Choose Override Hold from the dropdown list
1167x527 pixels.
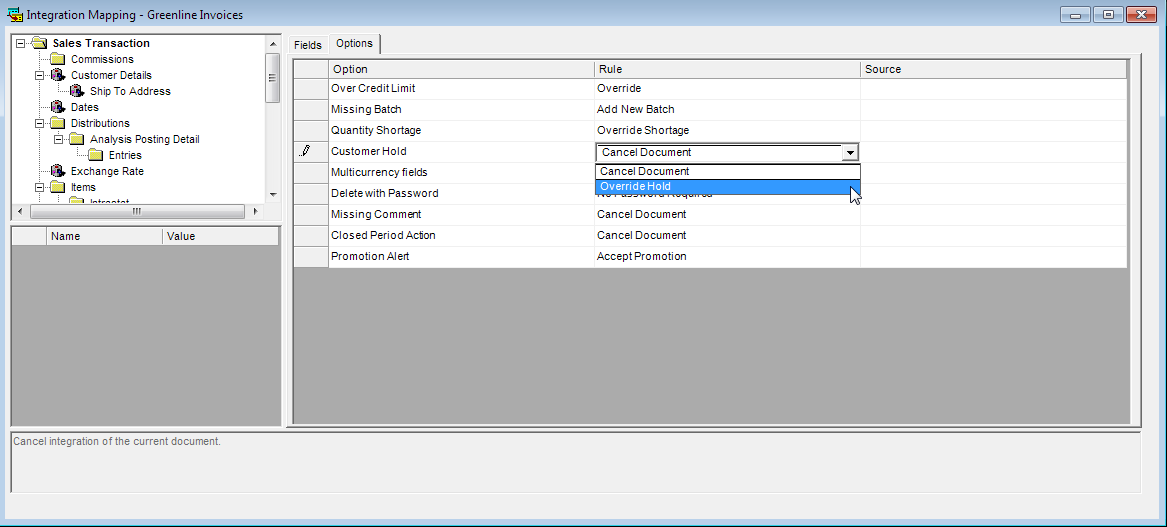[x=727, y=187]
